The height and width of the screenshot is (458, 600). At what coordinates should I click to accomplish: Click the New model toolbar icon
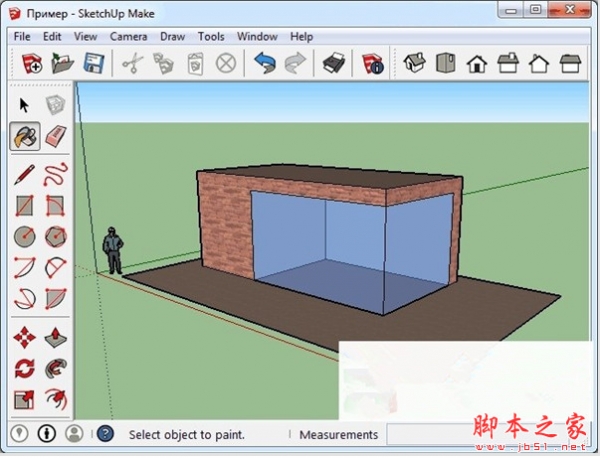32,63
